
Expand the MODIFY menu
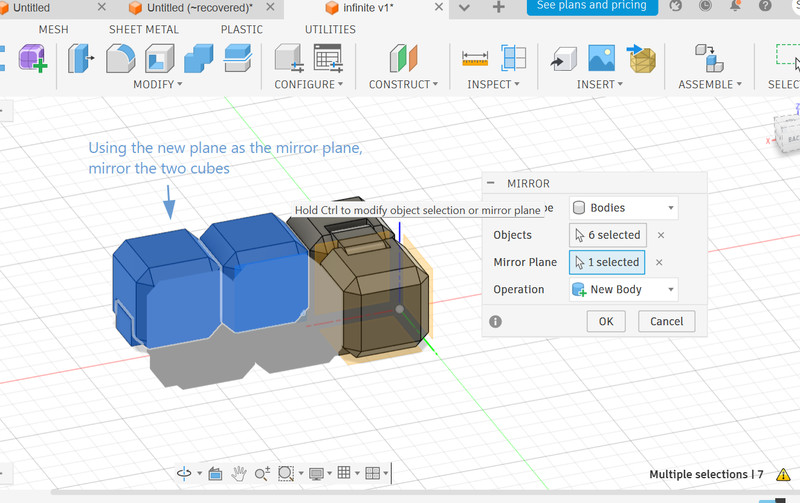(158, 85)
